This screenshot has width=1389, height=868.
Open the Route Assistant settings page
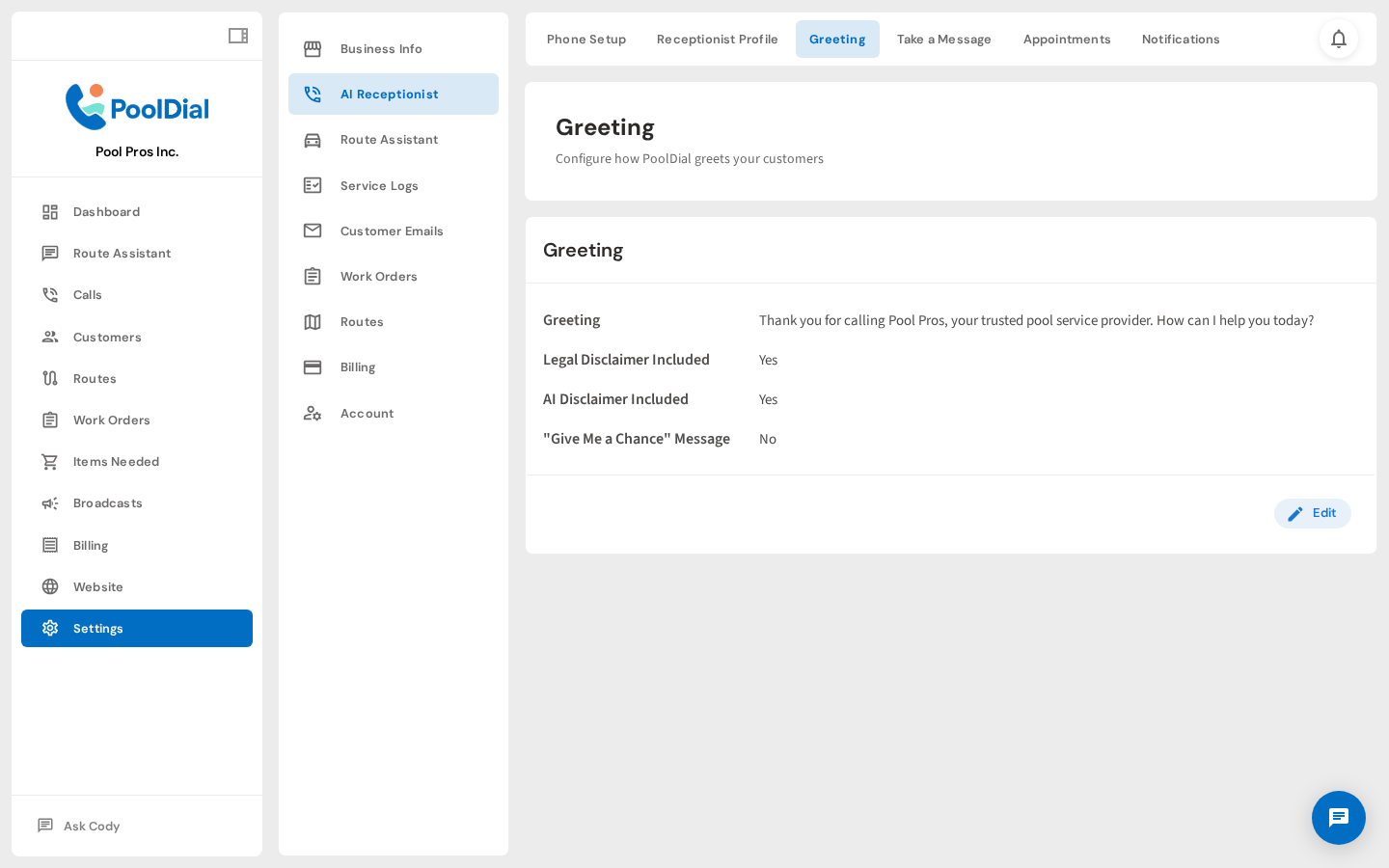pos(389,139)
